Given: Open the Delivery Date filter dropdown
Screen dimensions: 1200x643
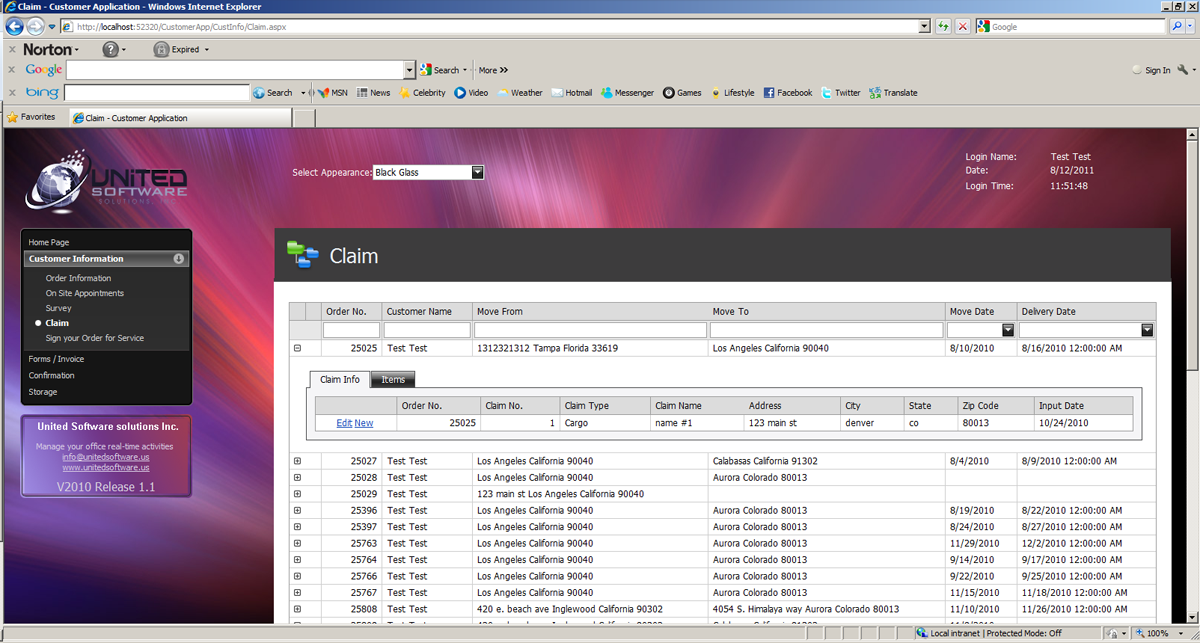Looking at the screenshot, I should [x=1147, y=330].
